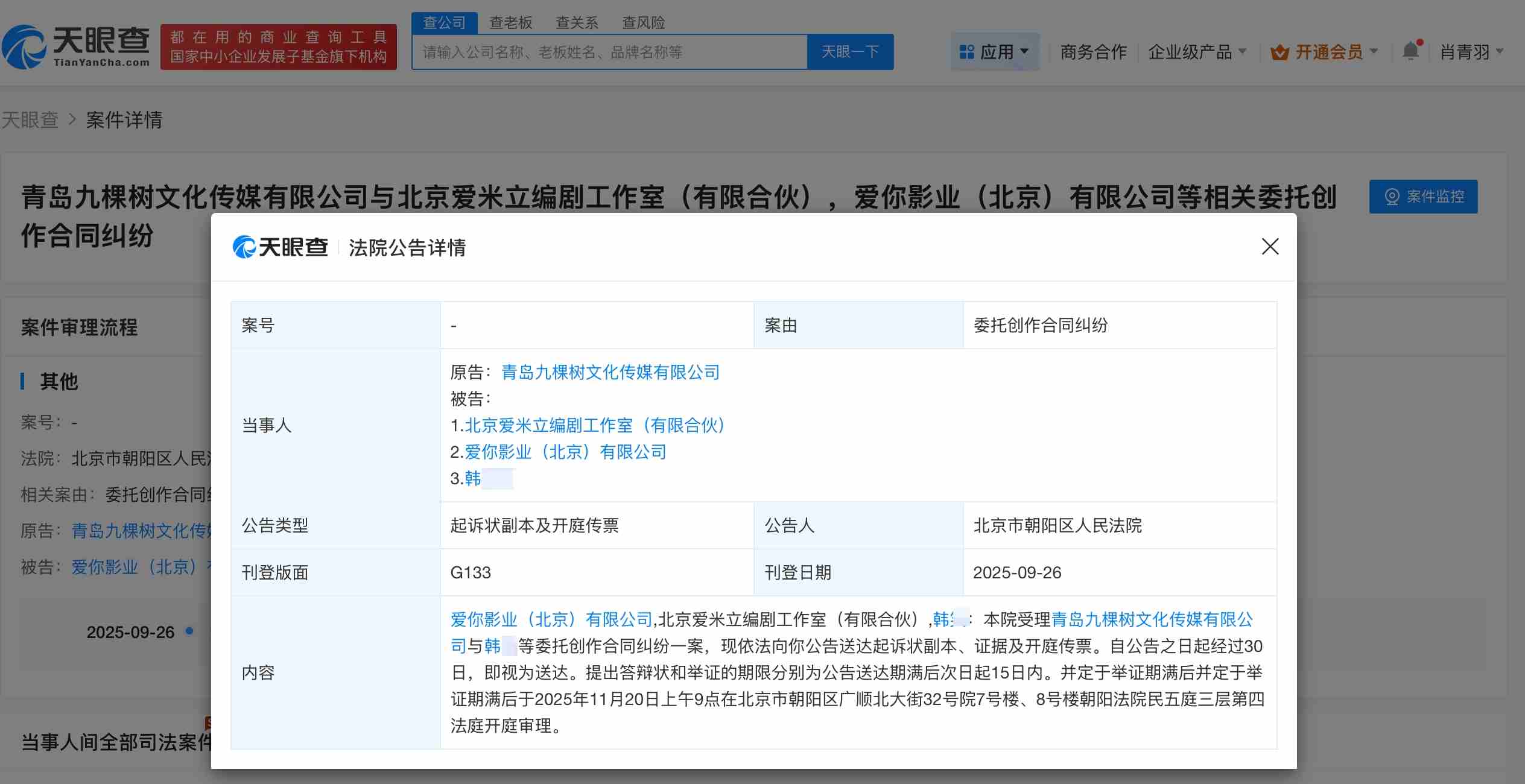The image size is (1525, 784).
Task: Click the monitor icon on the 案件监控 button
Action: click(1392, 196)
